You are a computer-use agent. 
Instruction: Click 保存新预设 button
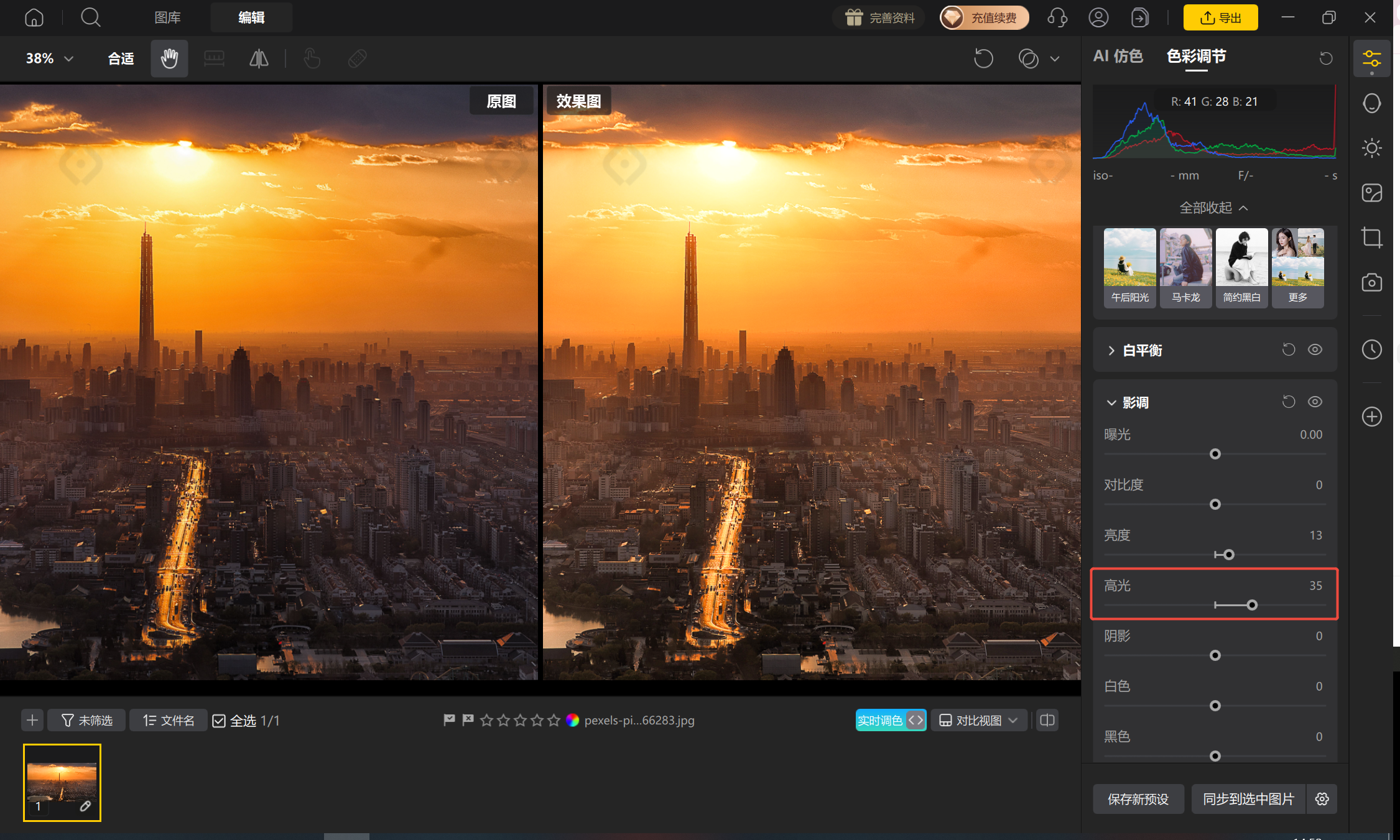[1138, 799]
